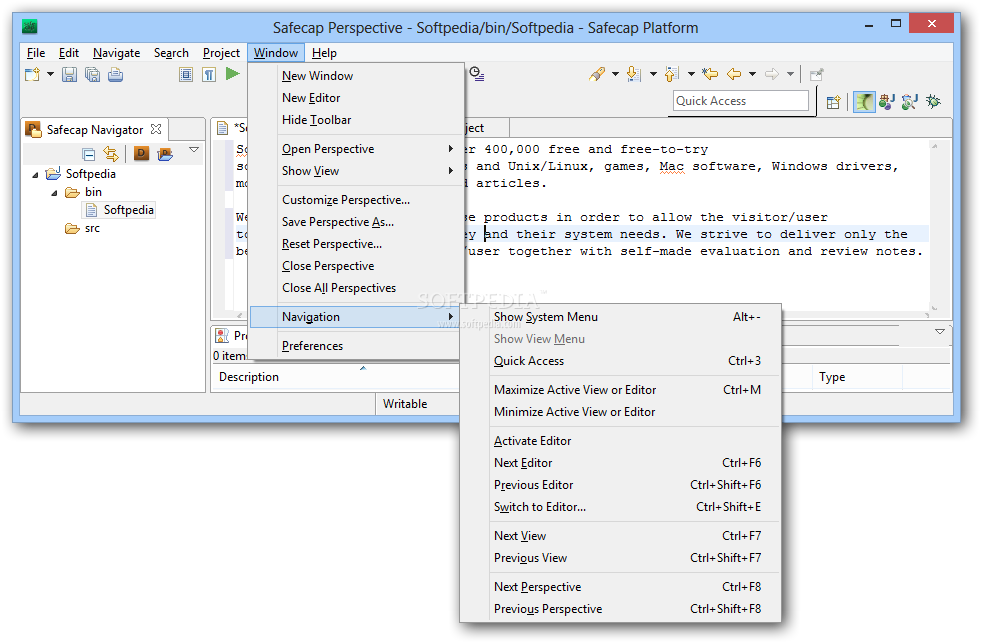Open the Edit menu
The image size is (981, 643).
[69, 53]
